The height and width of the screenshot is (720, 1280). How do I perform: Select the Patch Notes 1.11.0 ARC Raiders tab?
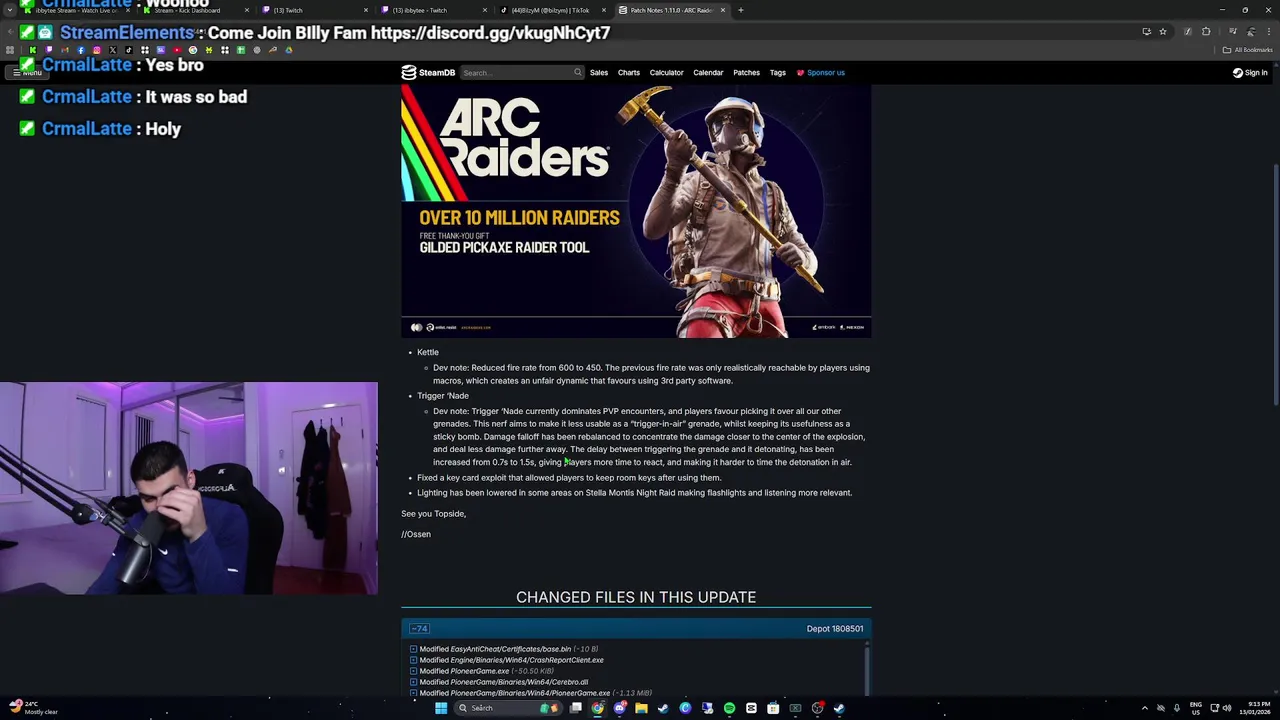(x=670, y=10)
